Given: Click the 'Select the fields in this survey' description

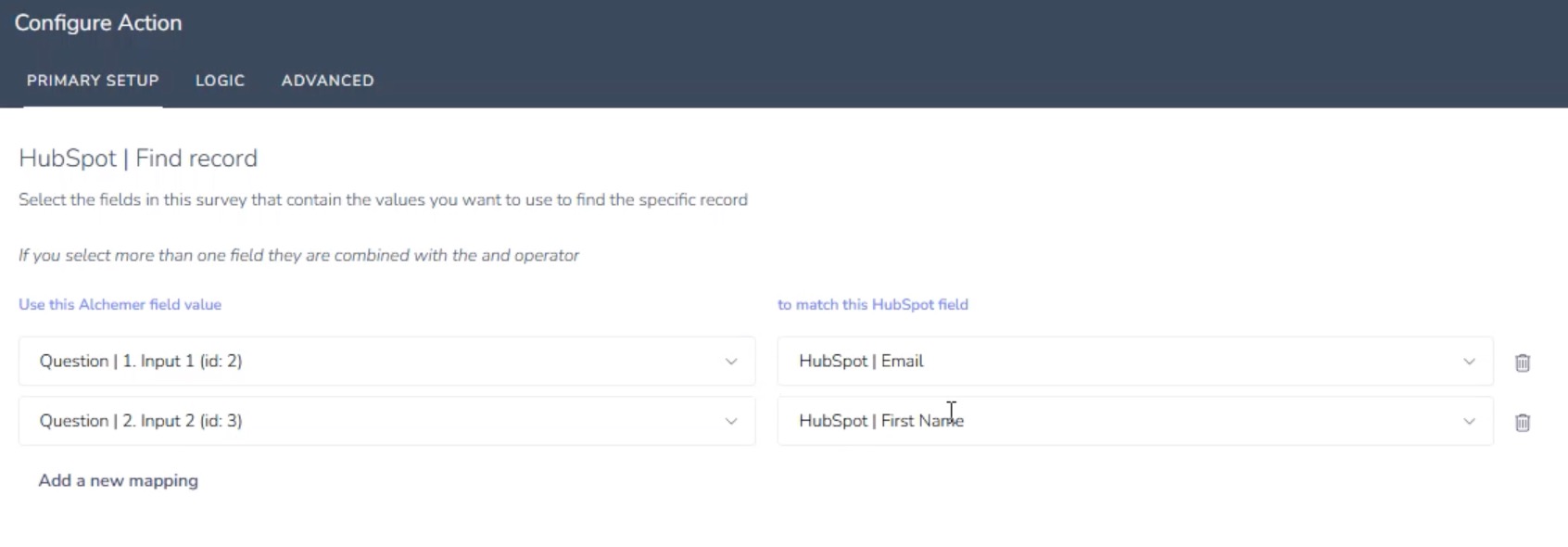Looking at the screenshot, I should pos(383,199).
